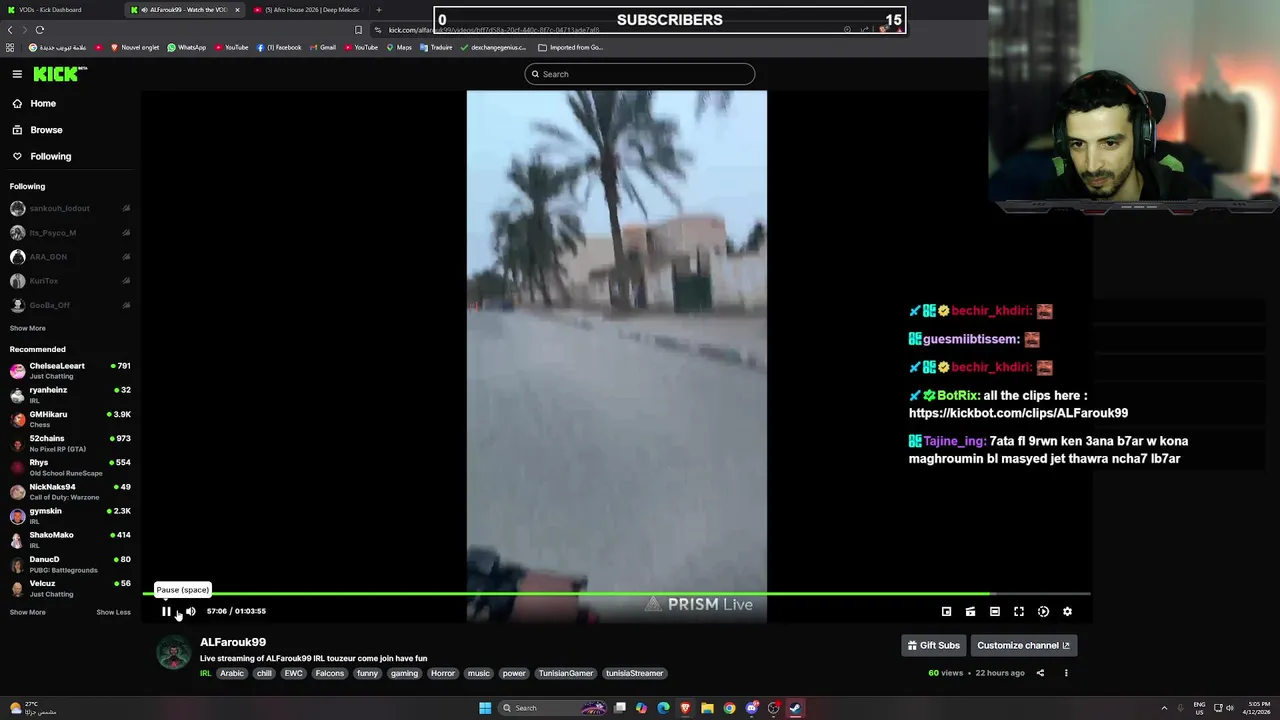
Task: Share the video via share icon
Action: pyautogui.click(x=1040, y=673)
